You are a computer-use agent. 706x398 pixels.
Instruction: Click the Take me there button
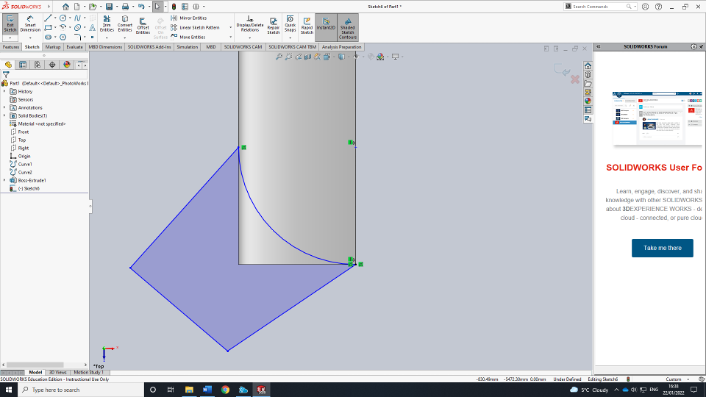(662, 248)
